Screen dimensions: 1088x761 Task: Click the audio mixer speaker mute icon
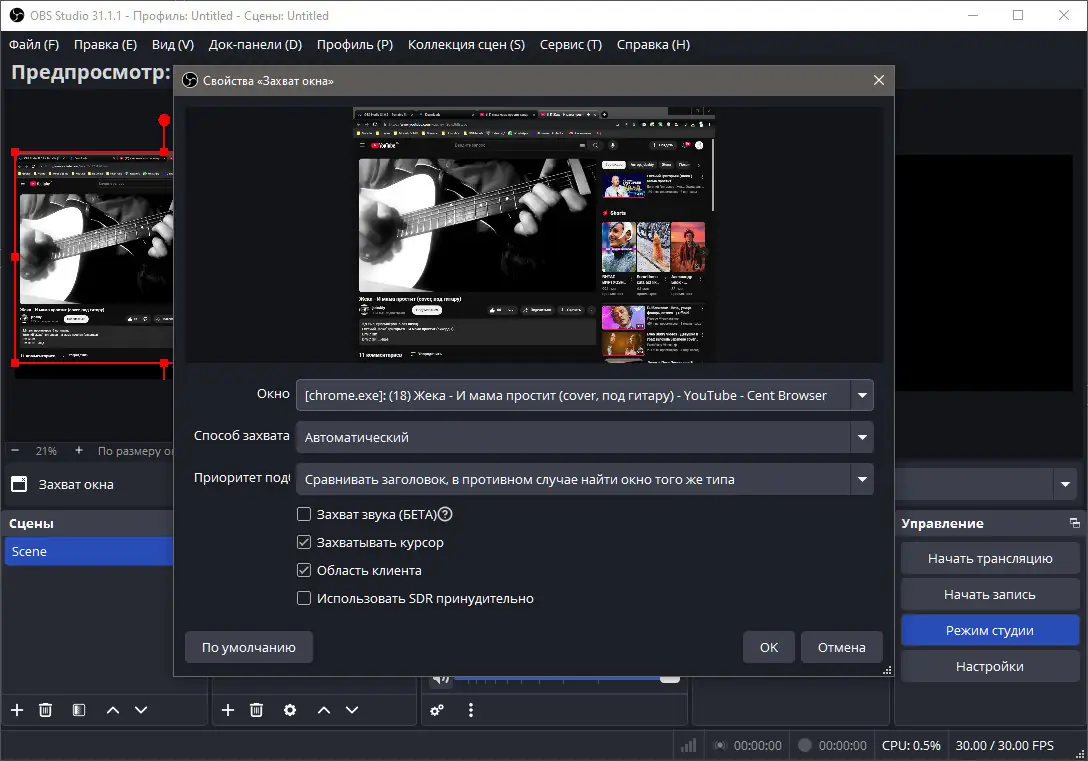pyautogui.click(x=441, y=679)
